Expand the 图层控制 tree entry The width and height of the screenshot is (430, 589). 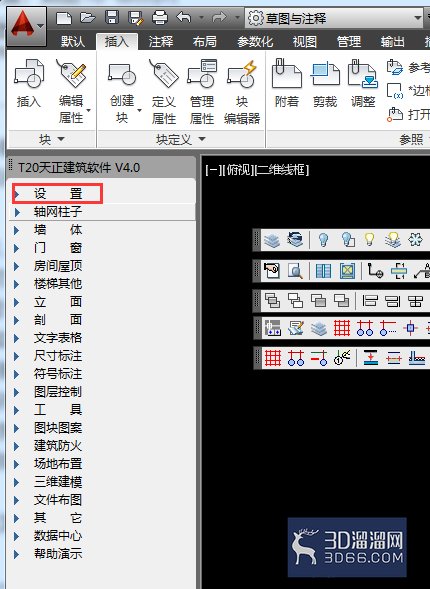17,393
